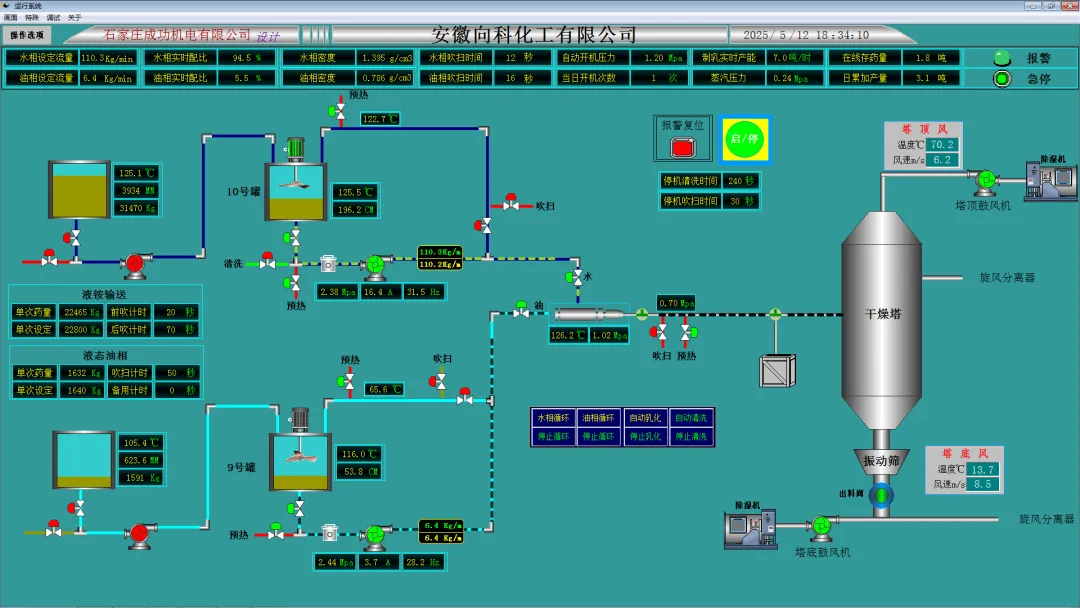Click the 报警 indicator lamp
Screen dimensions: 1080x608
[1002, 58]
